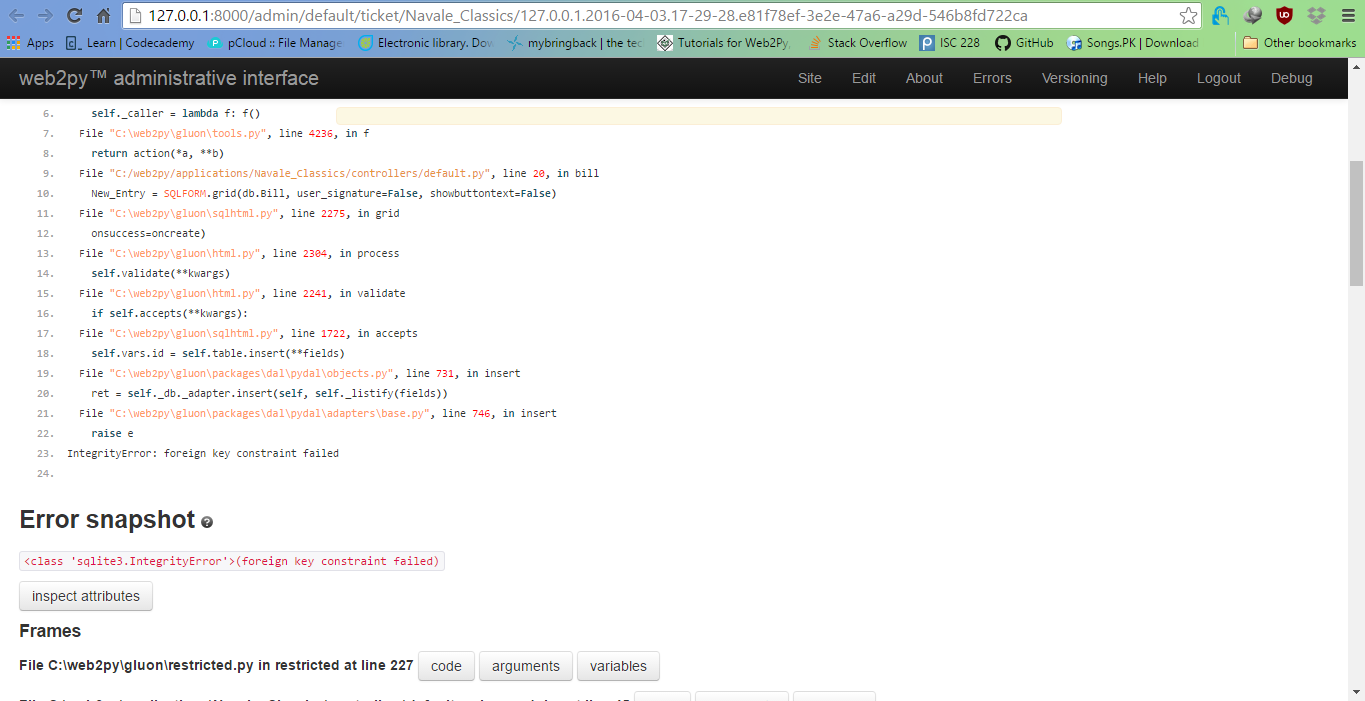Click the scrollbar up arrow
This screenshot has width=1365, height=701.
1356,66
